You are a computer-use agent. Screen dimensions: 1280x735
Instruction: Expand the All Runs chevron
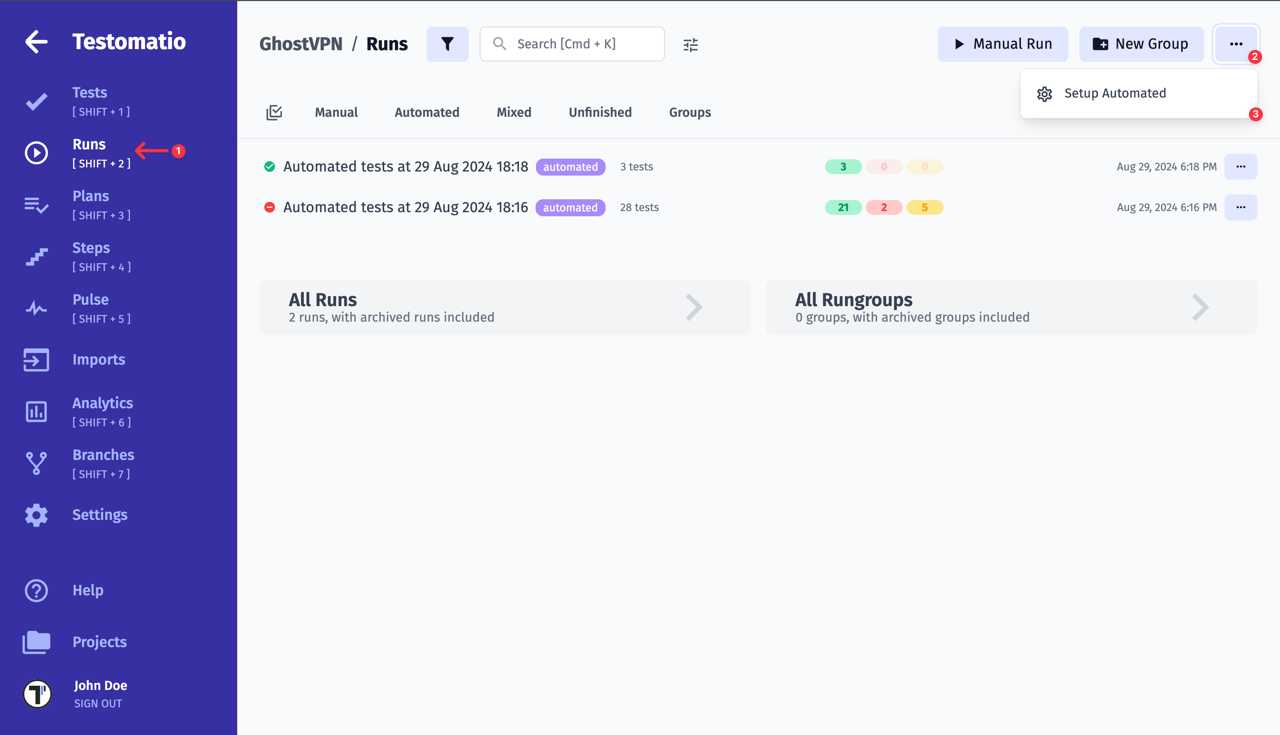[694, 307]
